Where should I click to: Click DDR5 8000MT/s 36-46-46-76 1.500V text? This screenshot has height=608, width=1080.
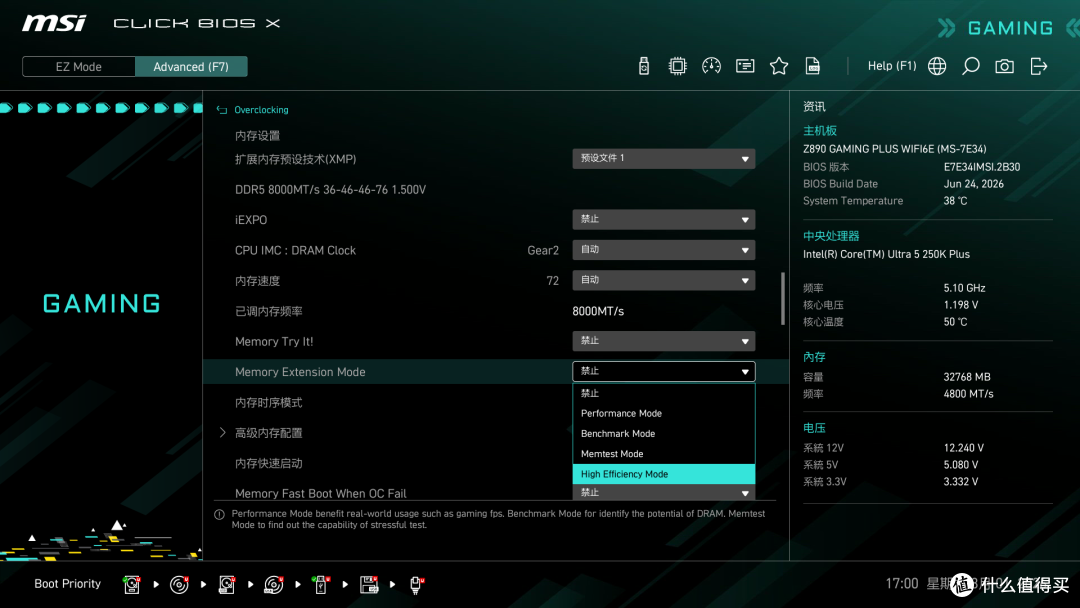331,189
